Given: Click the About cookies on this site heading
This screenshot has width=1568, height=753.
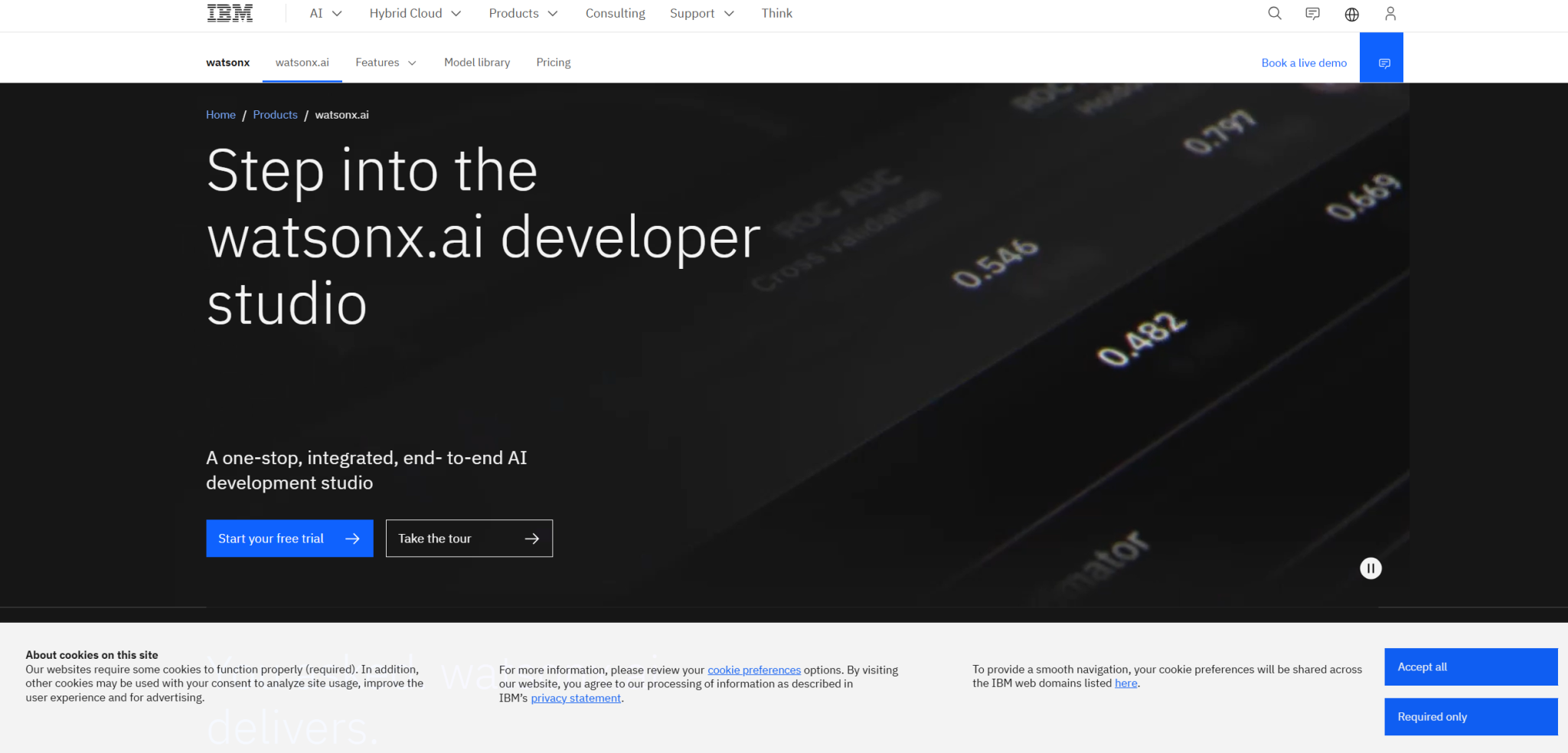Looking at the screenshot, I should coord(92,655).
